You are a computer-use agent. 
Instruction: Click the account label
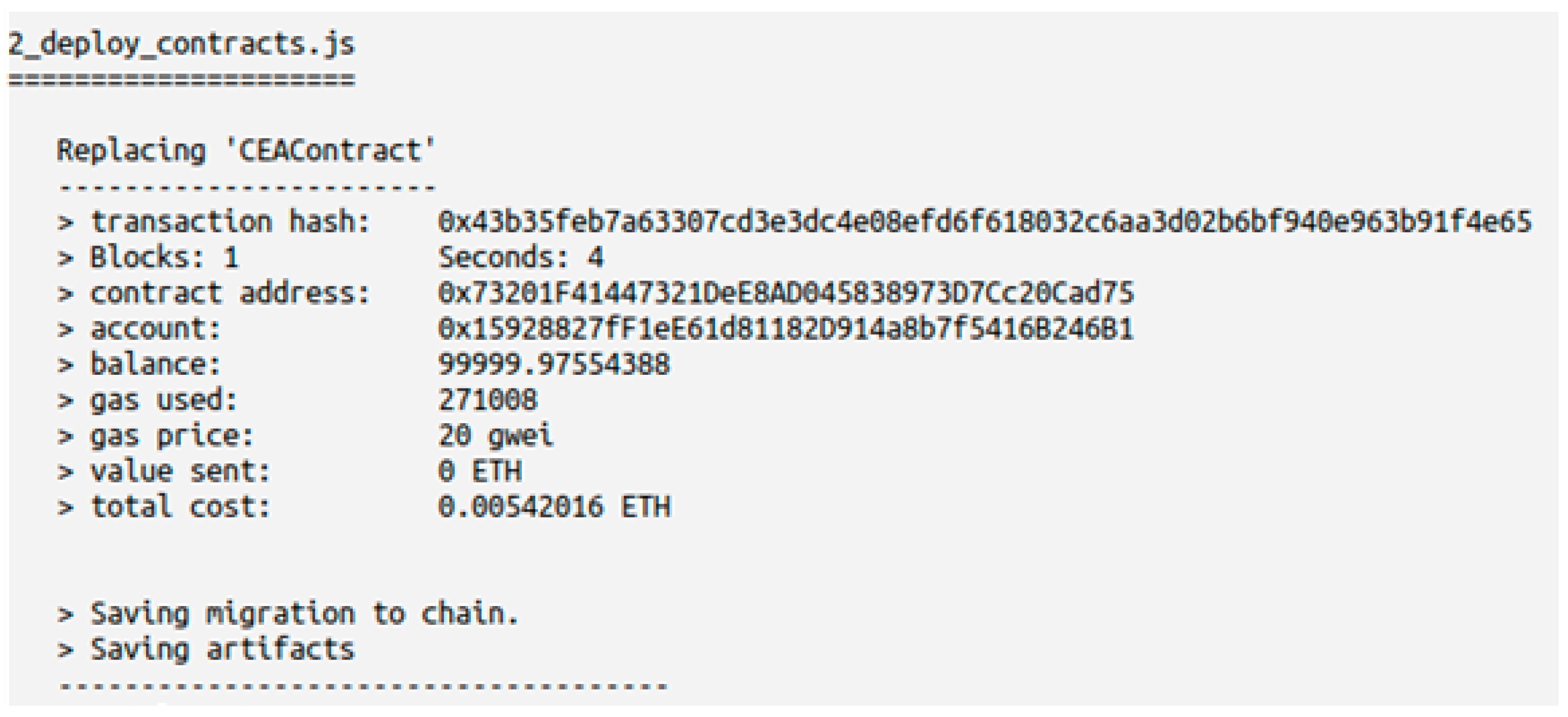click(x=155, y=329)
